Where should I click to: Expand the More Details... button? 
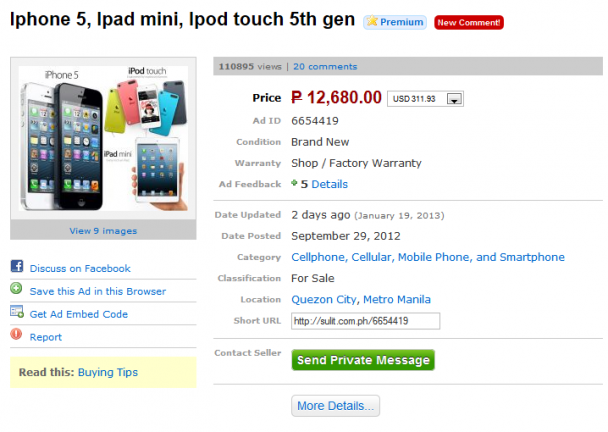coord(335,406)
